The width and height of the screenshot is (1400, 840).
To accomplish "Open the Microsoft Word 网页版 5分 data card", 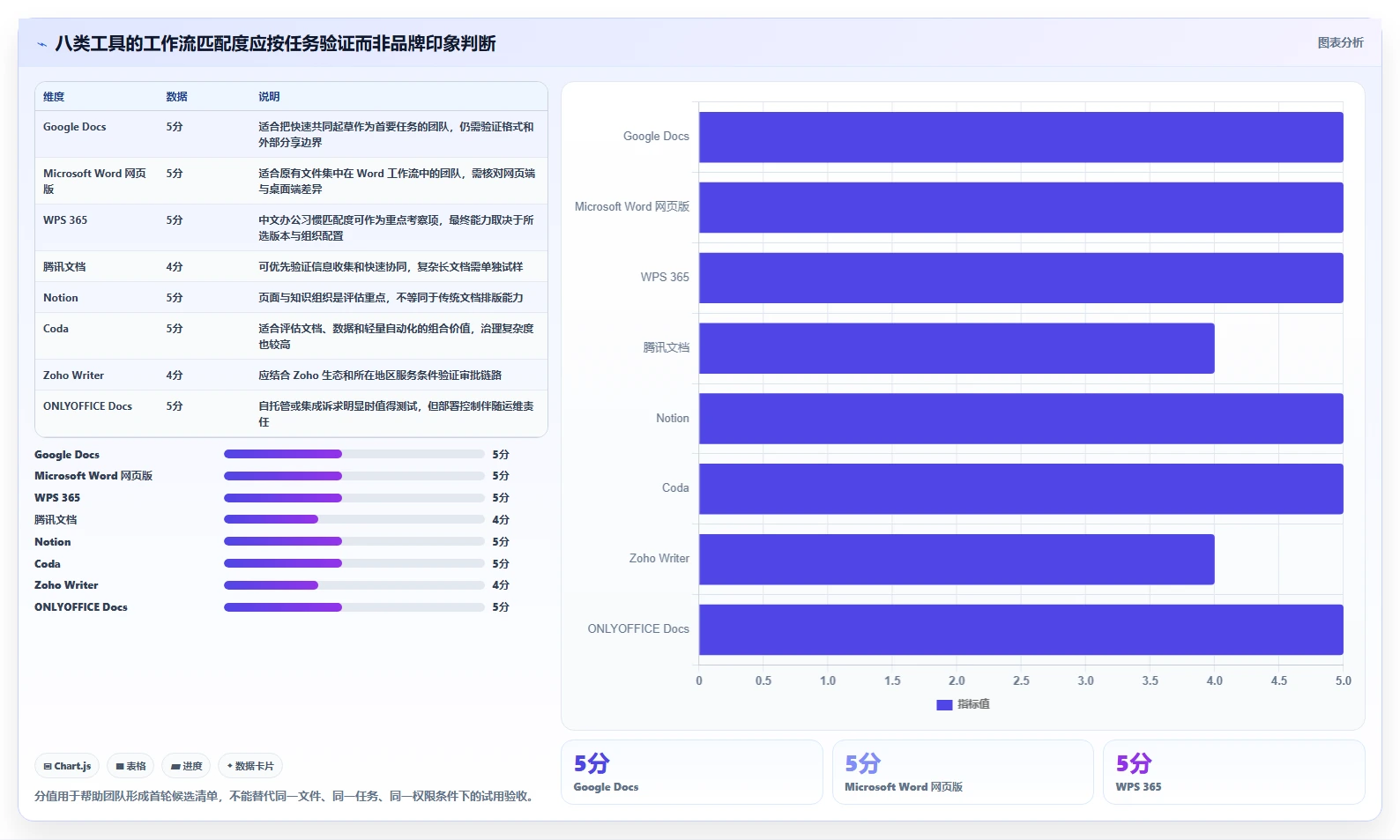I will click(963, 772).
